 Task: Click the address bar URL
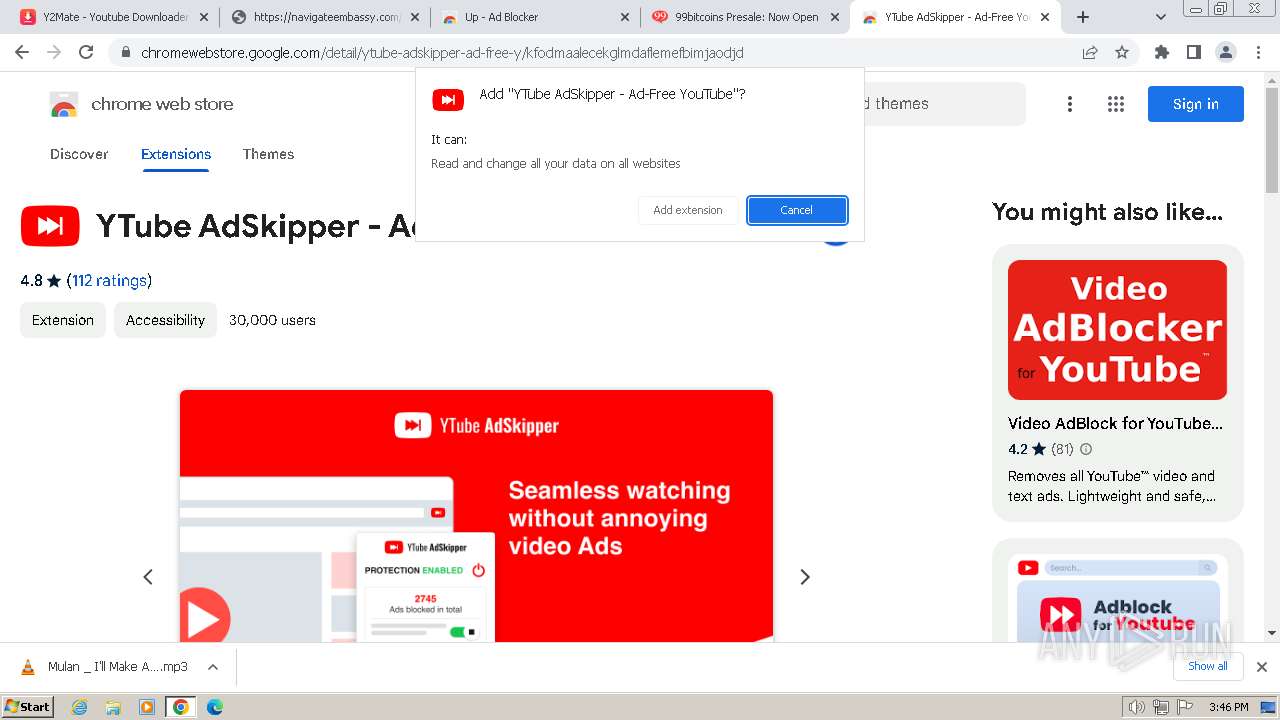pyautogui.click(x=442, y=52)
